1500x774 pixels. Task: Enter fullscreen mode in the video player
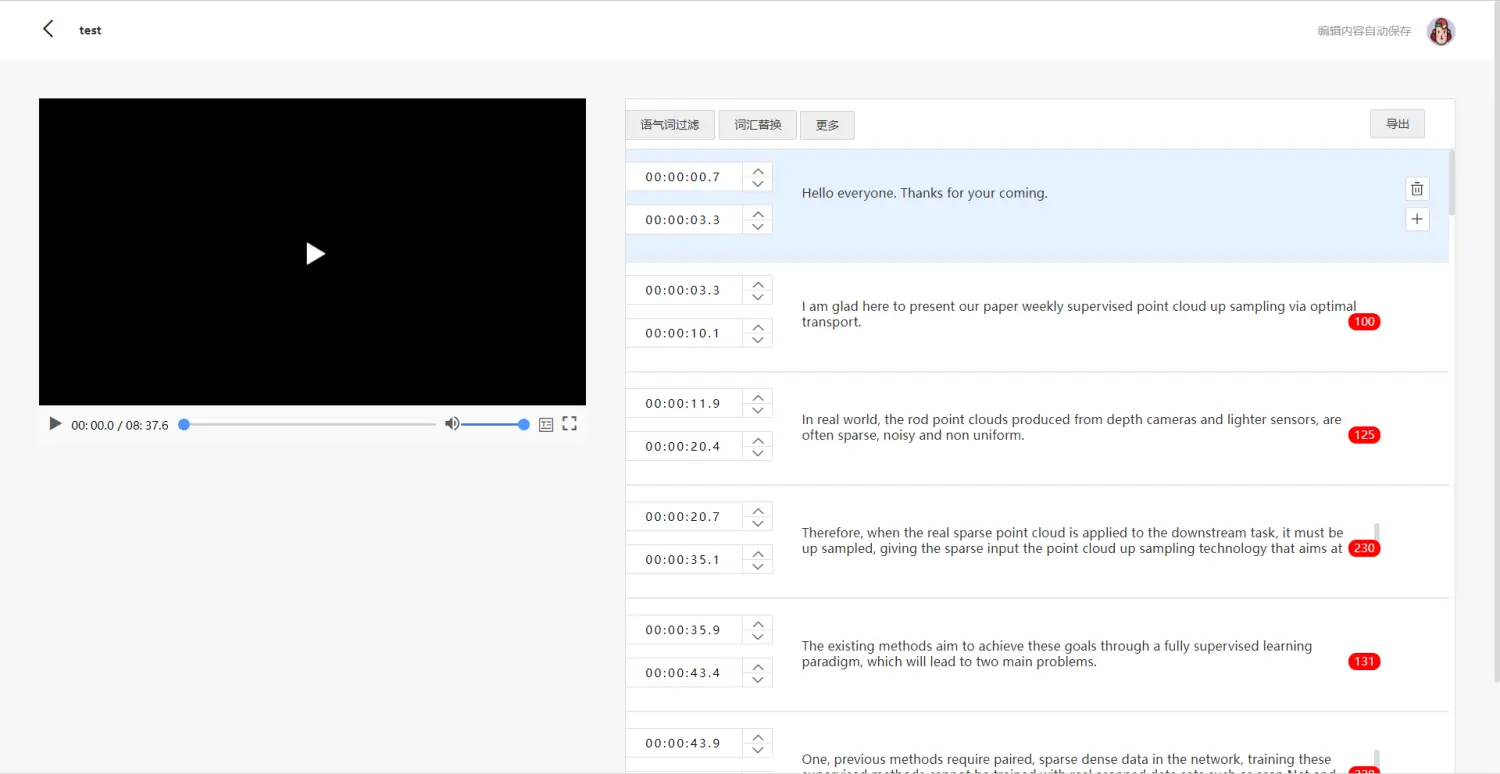pos(569,424)
